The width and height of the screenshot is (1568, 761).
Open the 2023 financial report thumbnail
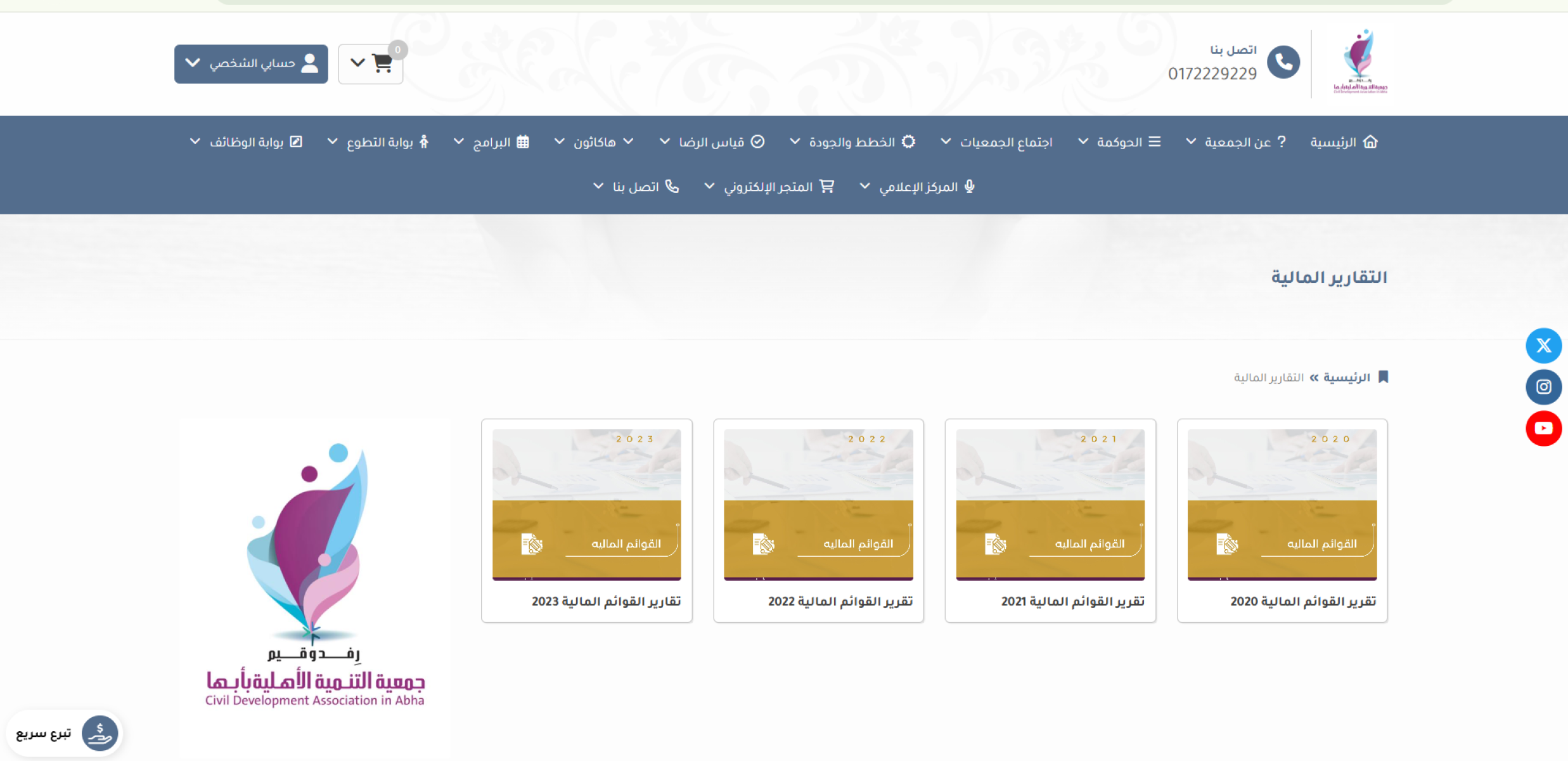pyautogui.click(x=587, y=505)
